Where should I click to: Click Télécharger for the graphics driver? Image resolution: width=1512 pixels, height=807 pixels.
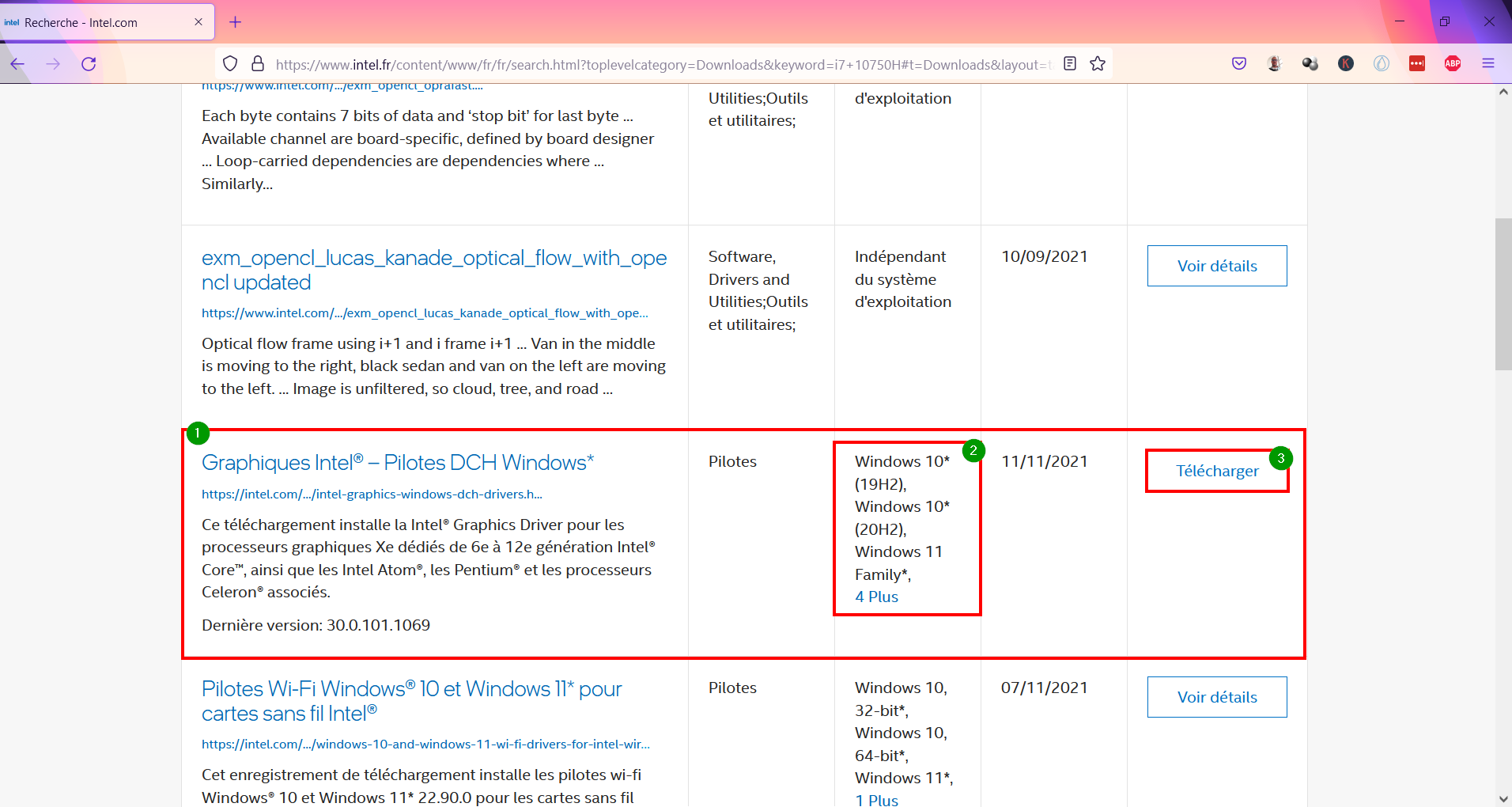pyautogui.click(x=1217, y=471)
